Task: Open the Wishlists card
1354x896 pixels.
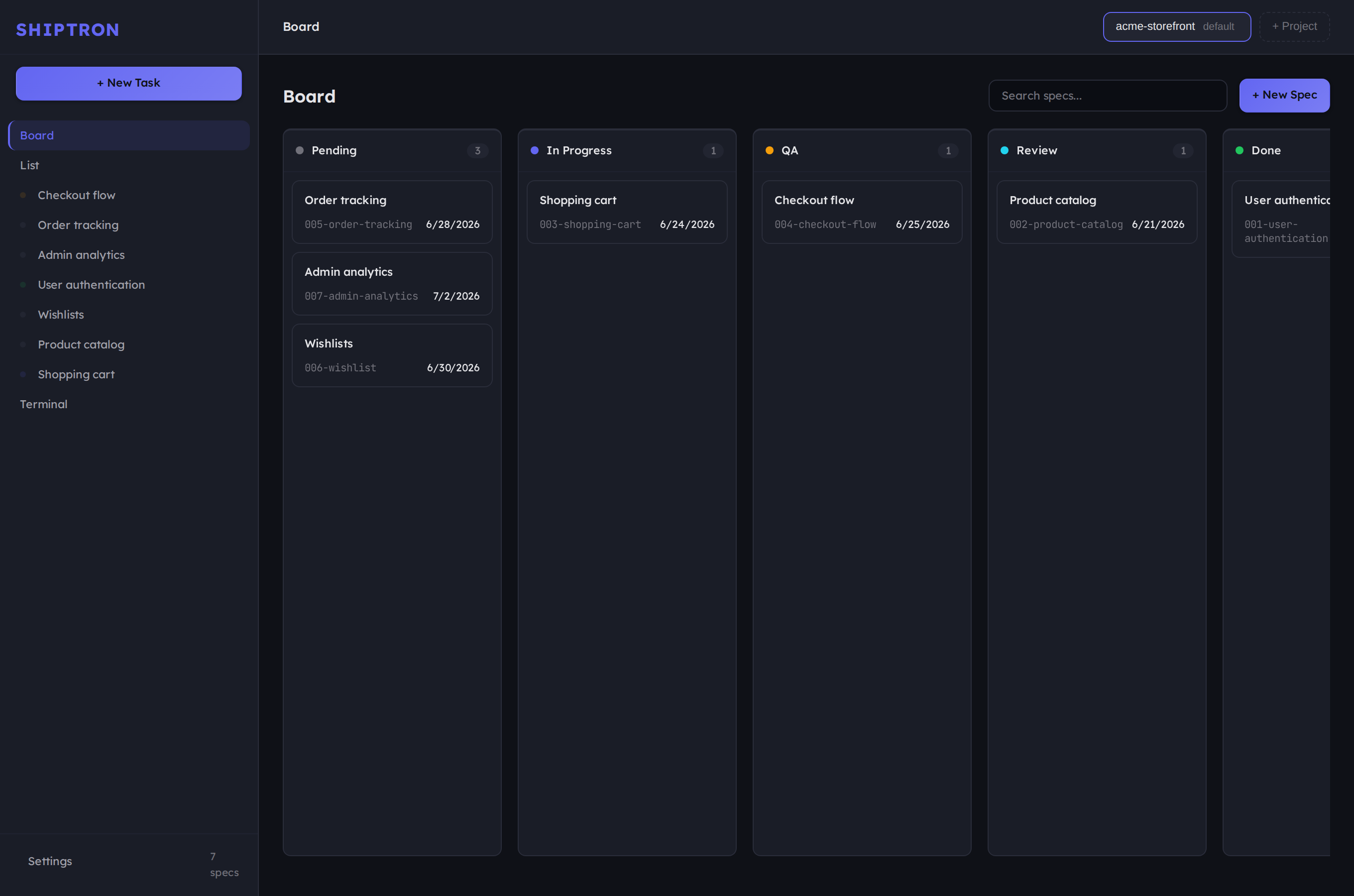Action: (x=392, y=355)
